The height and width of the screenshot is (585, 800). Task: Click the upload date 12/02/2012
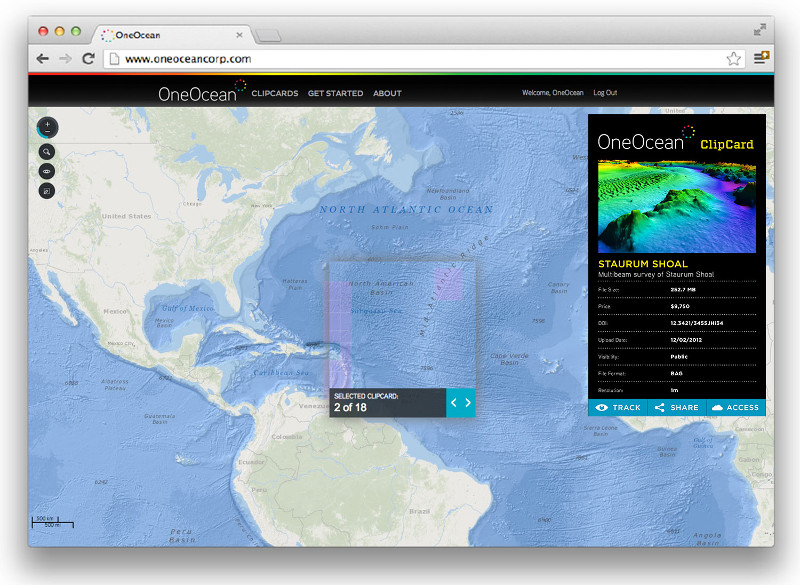tap(686, 340)
